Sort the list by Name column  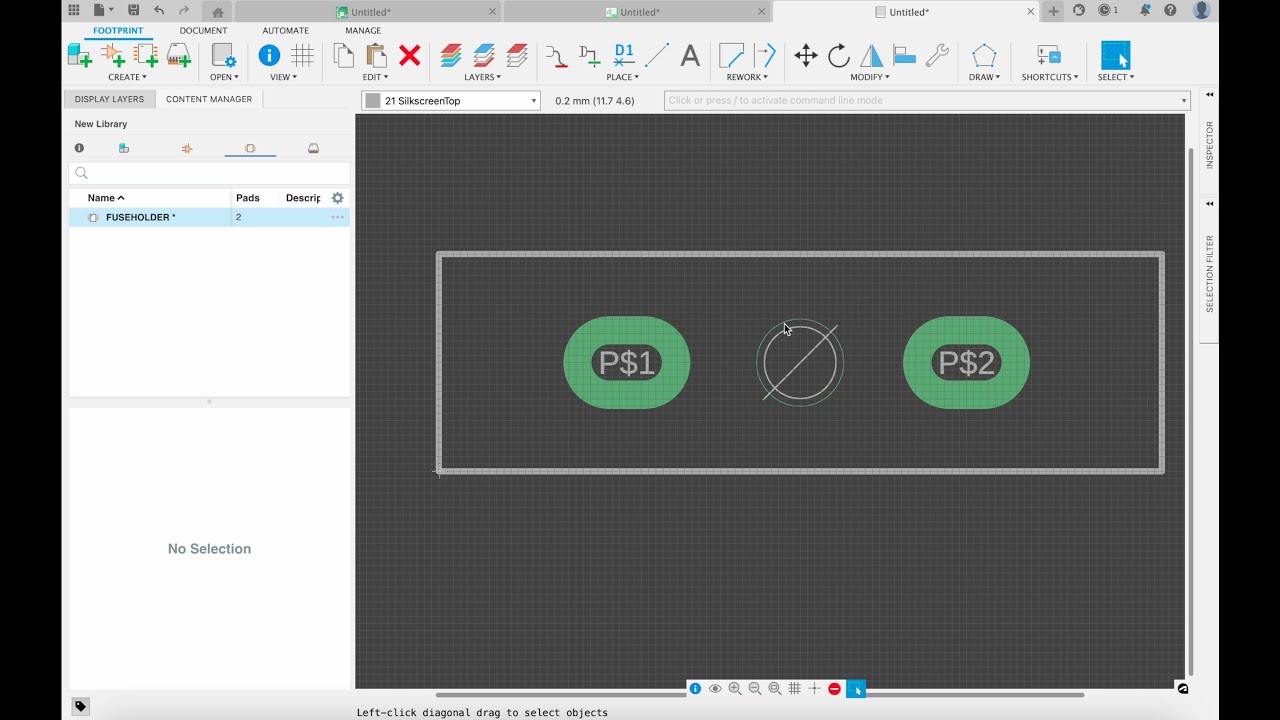(x=105, y=198)
